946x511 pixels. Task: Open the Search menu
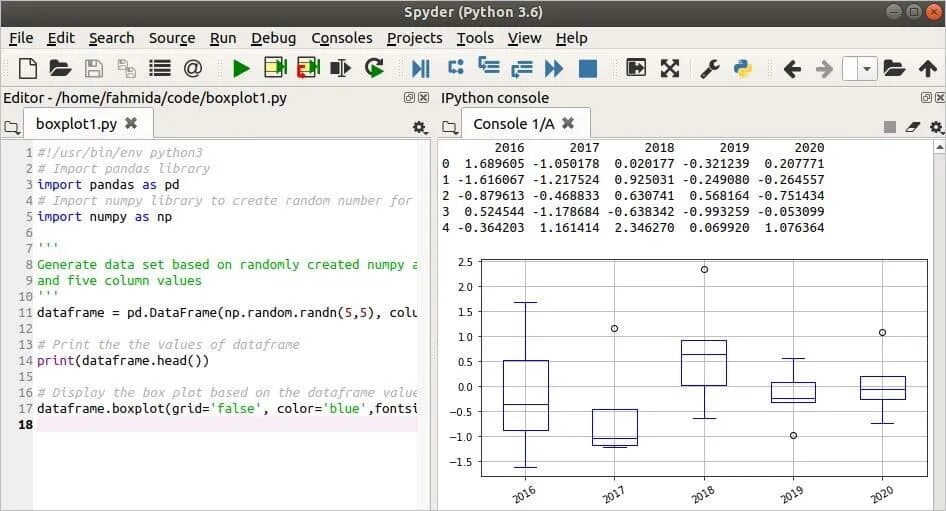tap(112, 38)
